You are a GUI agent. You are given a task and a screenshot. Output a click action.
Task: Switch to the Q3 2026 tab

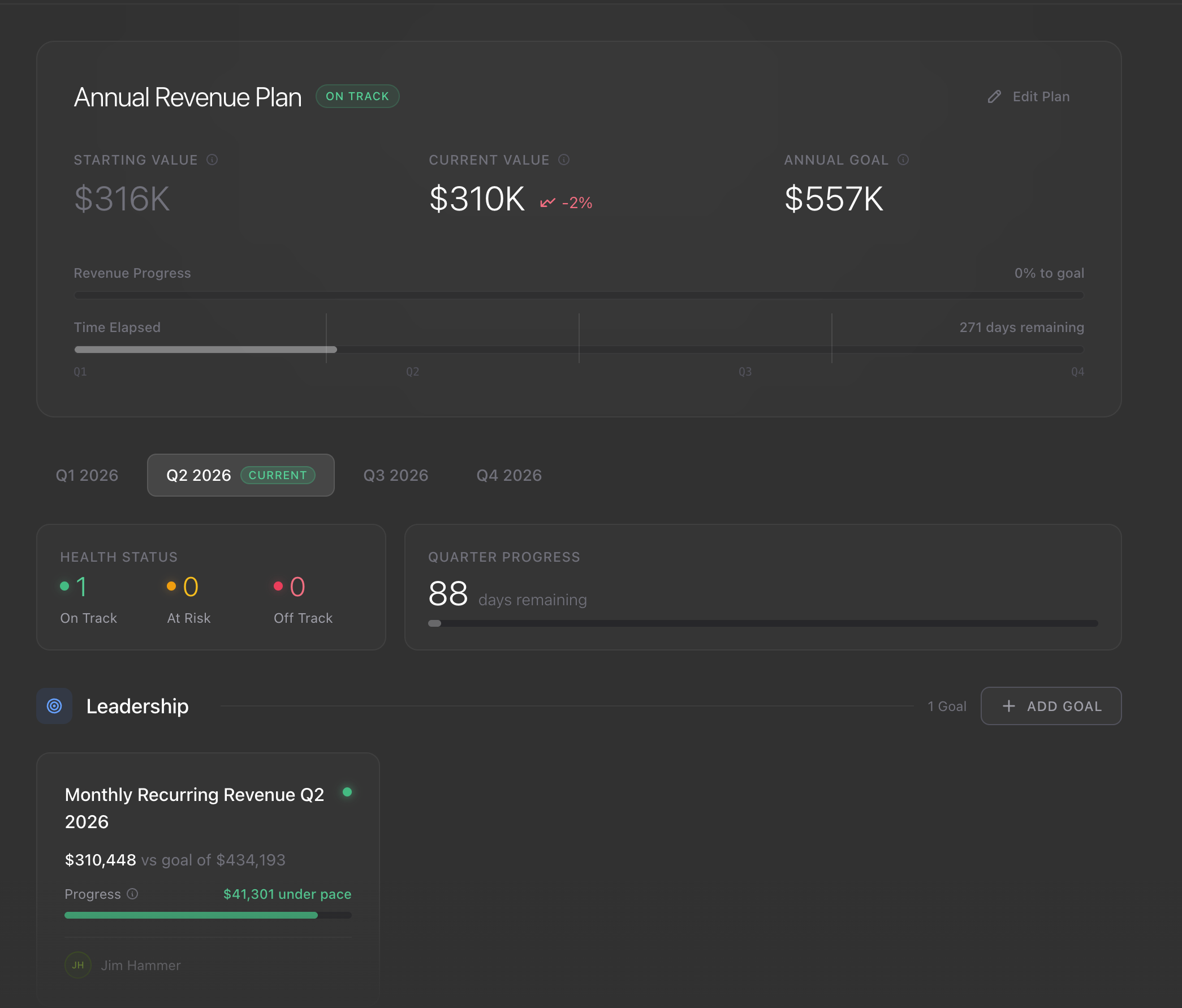coord(396,475)
